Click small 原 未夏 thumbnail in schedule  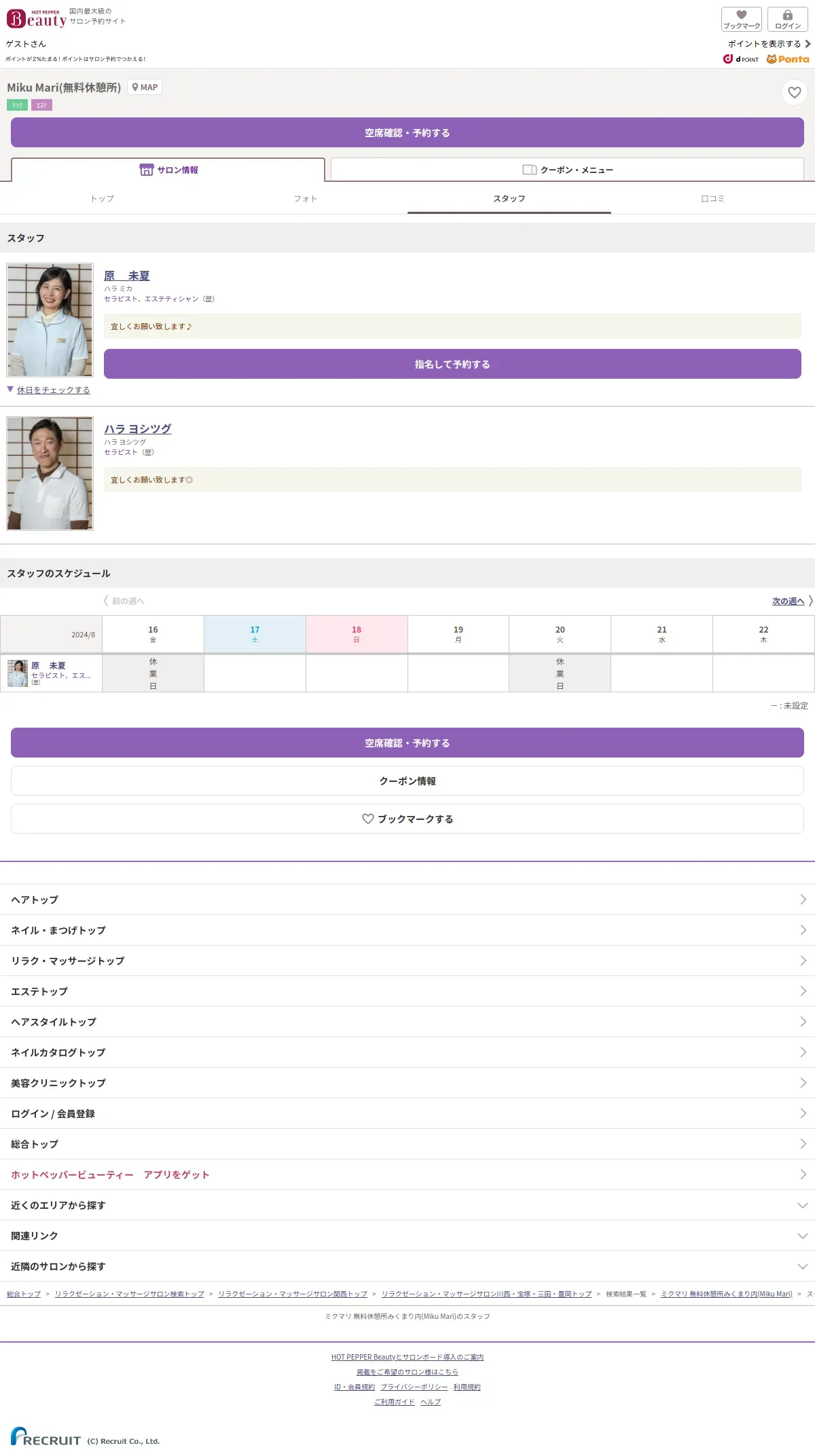coord(18,673)
